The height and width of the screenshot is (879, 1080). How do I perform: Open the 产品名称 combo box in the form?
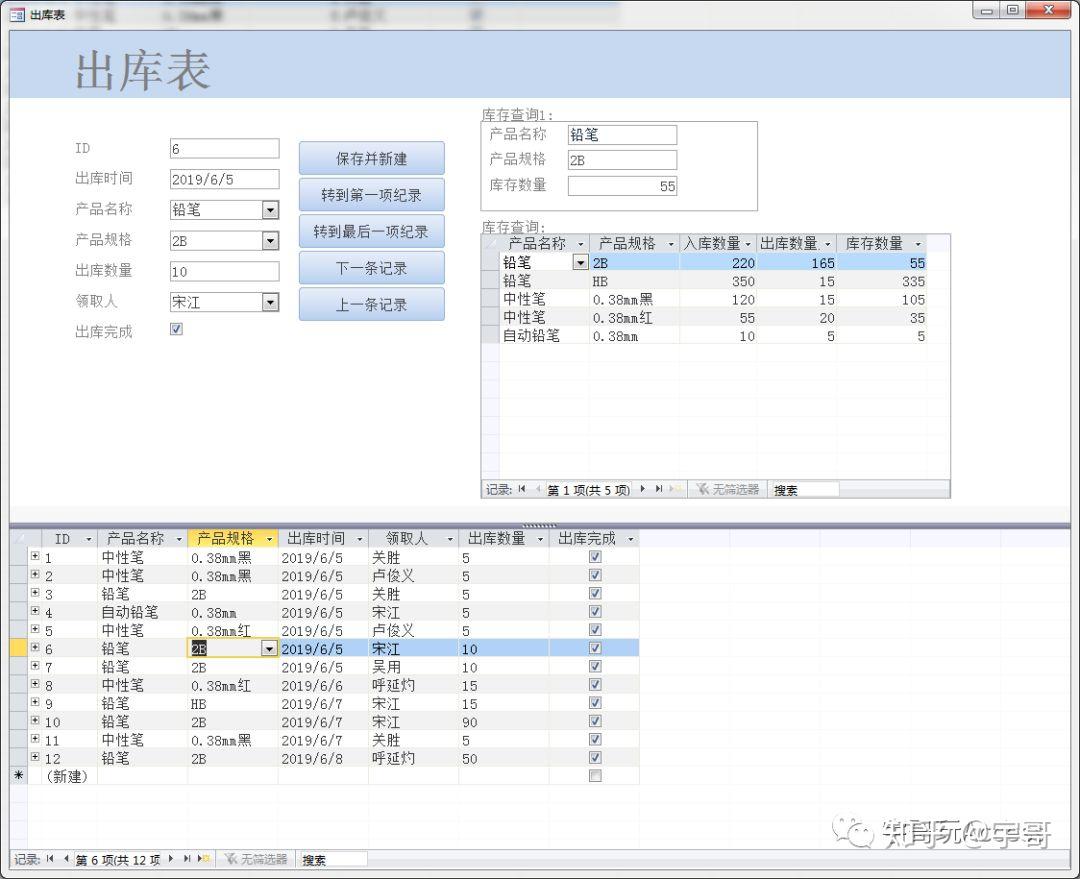271,209
